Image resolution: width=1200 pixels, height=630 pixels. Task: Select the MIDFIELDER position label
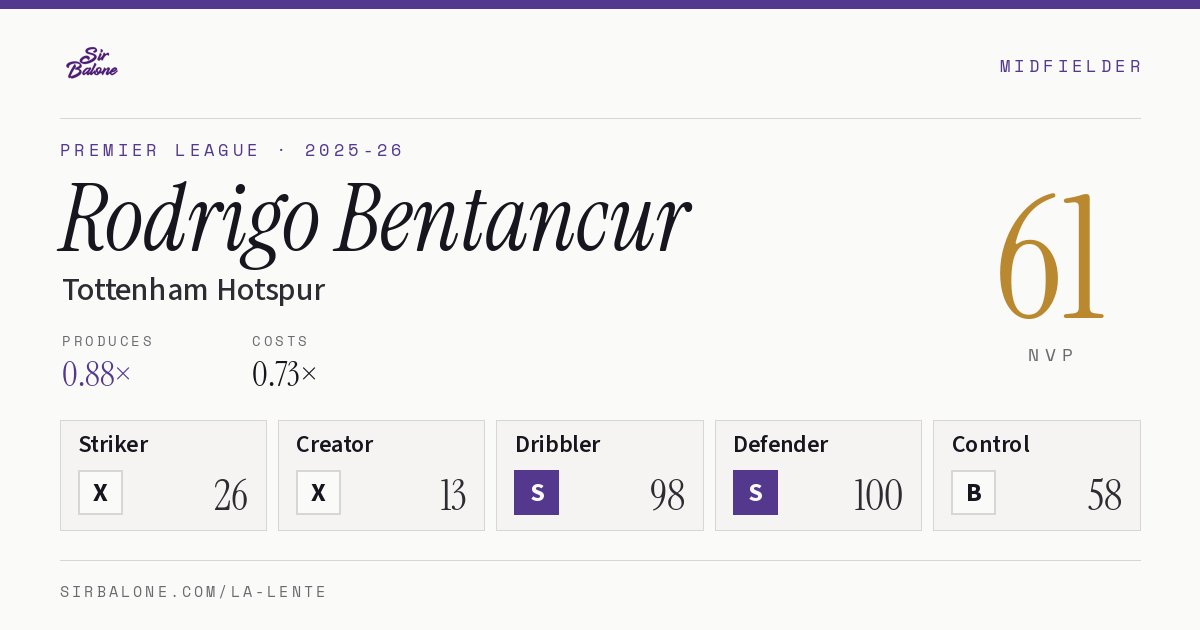tap(1070, 66)
